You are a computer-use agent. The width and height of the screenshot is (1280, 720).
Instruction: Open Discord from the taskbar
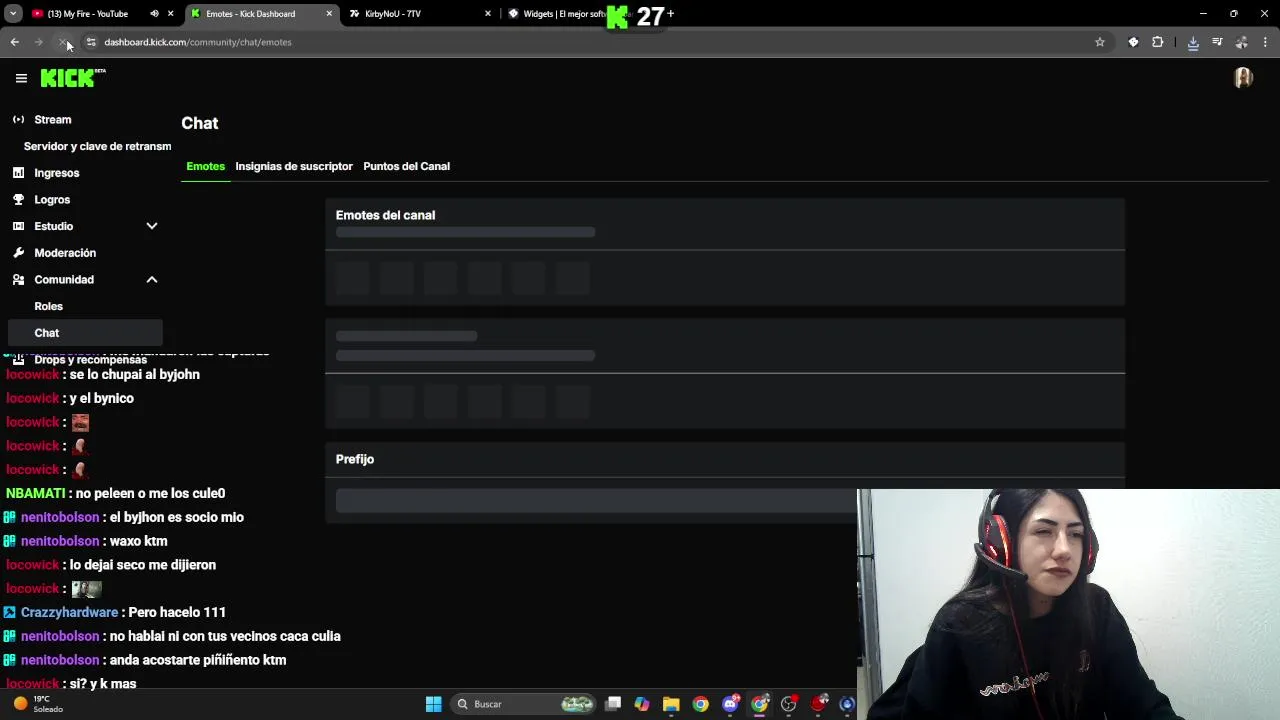[x=731, y=704]
